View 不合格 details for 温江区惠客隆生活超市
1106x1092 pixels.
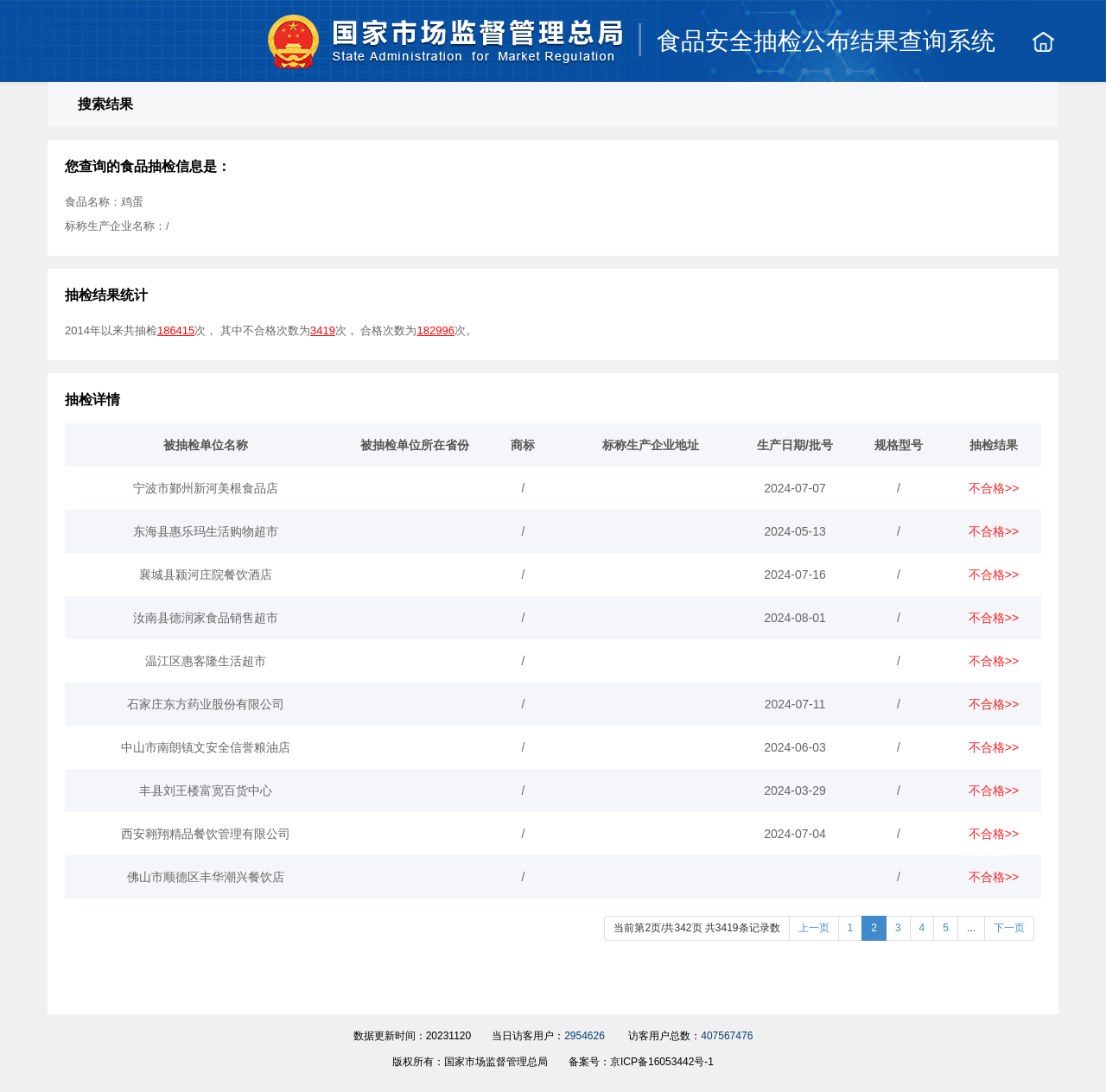(993, 662)
